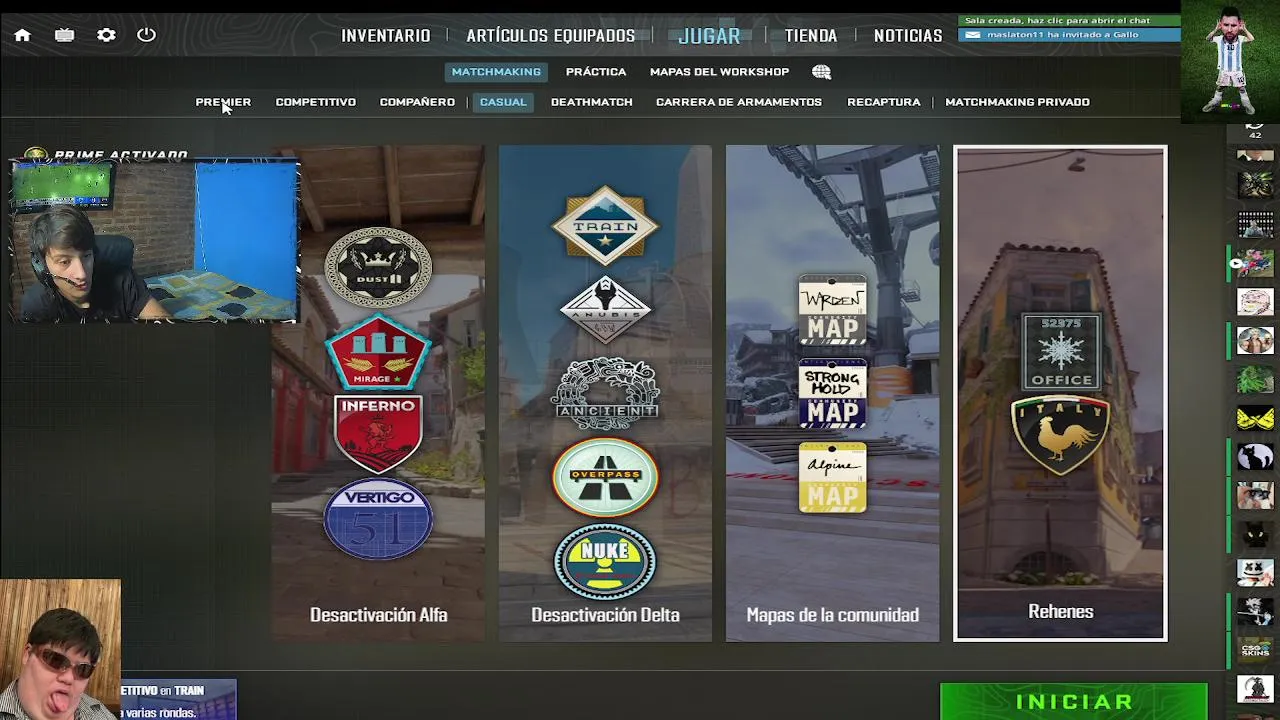Select the Alpine community map tag

coord(833,478)
